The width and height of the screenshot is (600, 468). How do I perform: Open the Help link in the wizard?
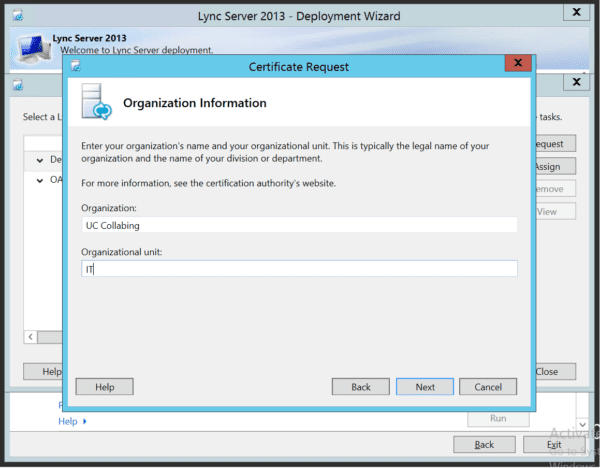pyautogui.click(x=68, y=422)
